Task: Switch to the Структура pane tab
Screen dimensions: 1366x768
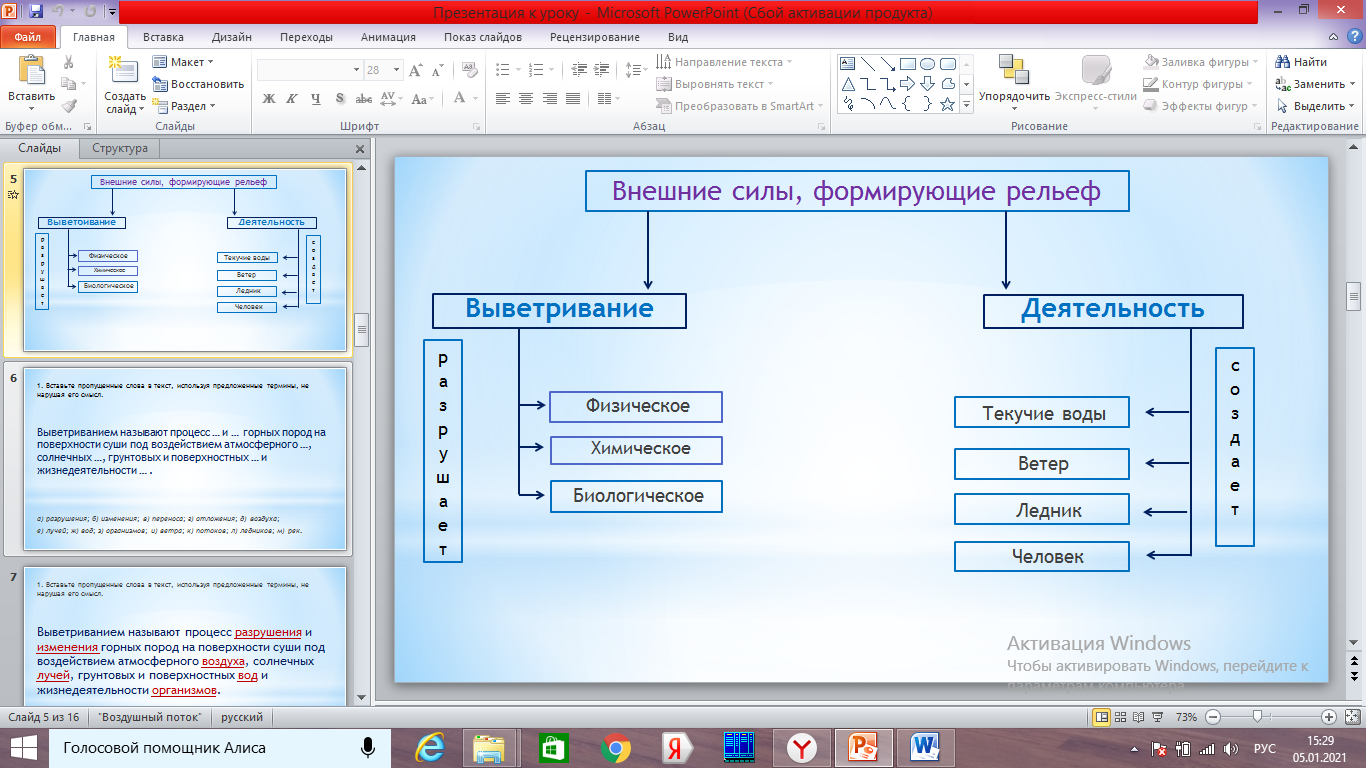Action: pyautogui.click(x=120, y=148)
